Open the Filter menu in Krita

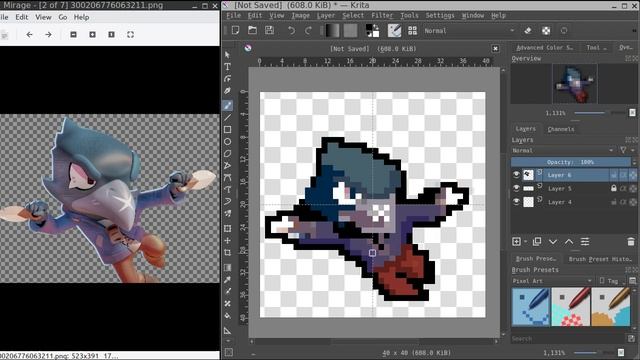[x=382, y=16]
